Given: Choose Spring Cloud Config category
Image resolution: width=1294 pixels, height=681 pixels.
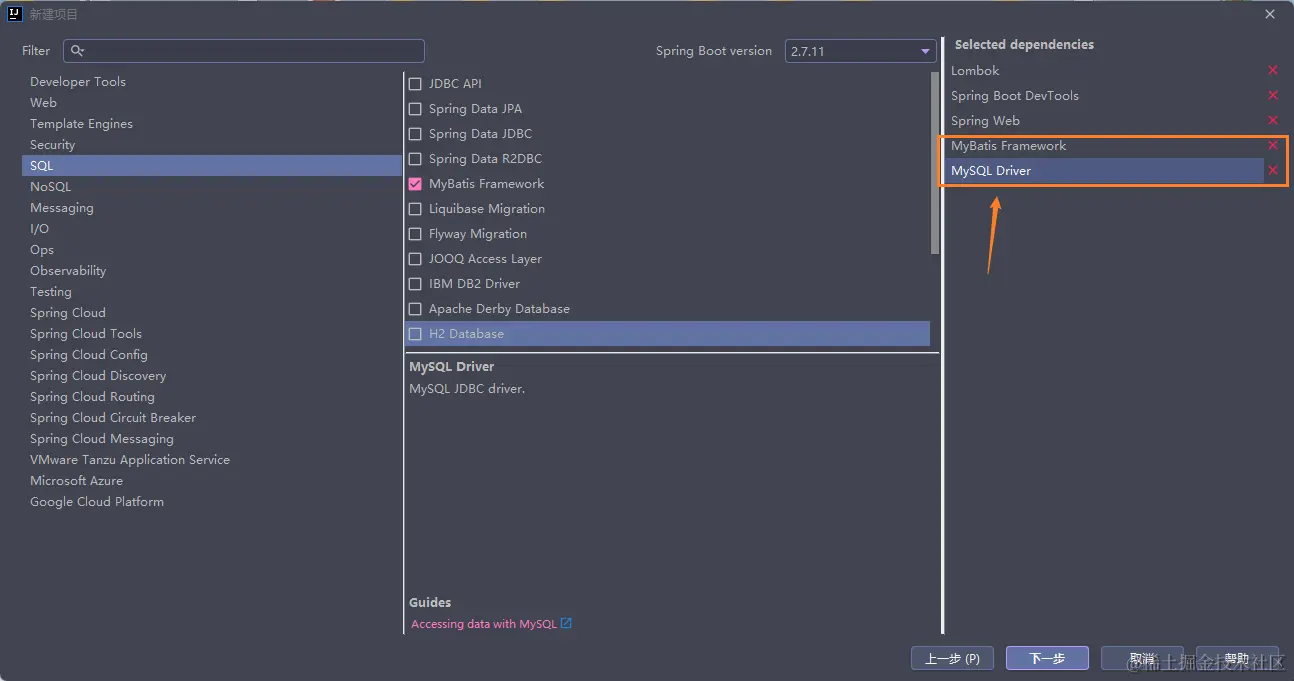Looking at the screenshot, I should [88, 355].
